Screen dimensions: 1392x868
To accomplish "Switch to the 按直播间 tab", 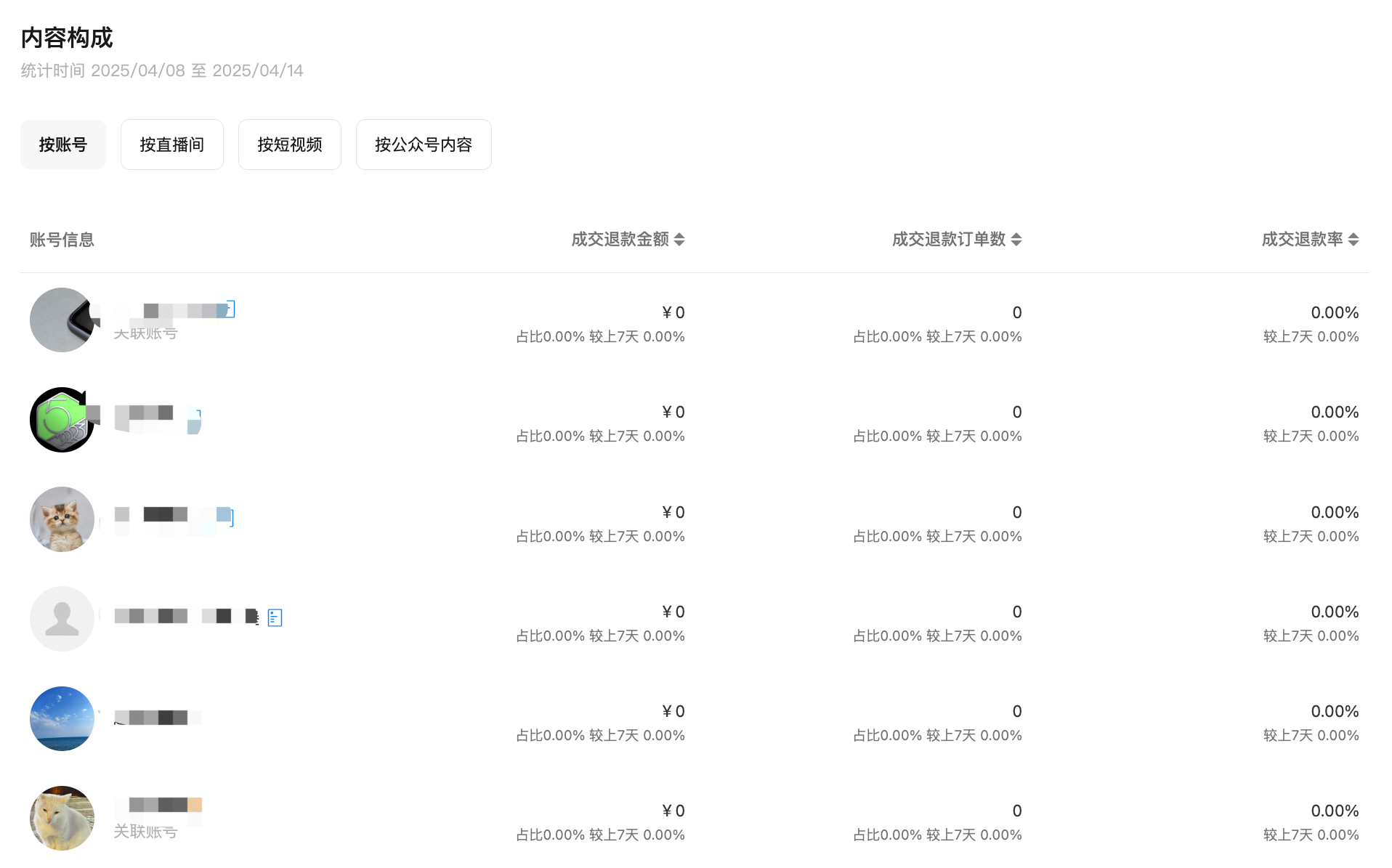I will point(171,145).
